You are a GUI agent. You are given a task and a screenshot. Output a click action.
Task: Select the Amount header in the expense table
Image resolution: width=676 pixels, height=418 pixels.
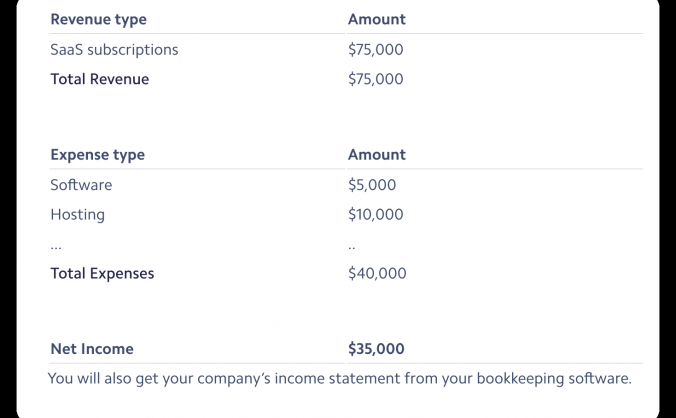(376, 155)
